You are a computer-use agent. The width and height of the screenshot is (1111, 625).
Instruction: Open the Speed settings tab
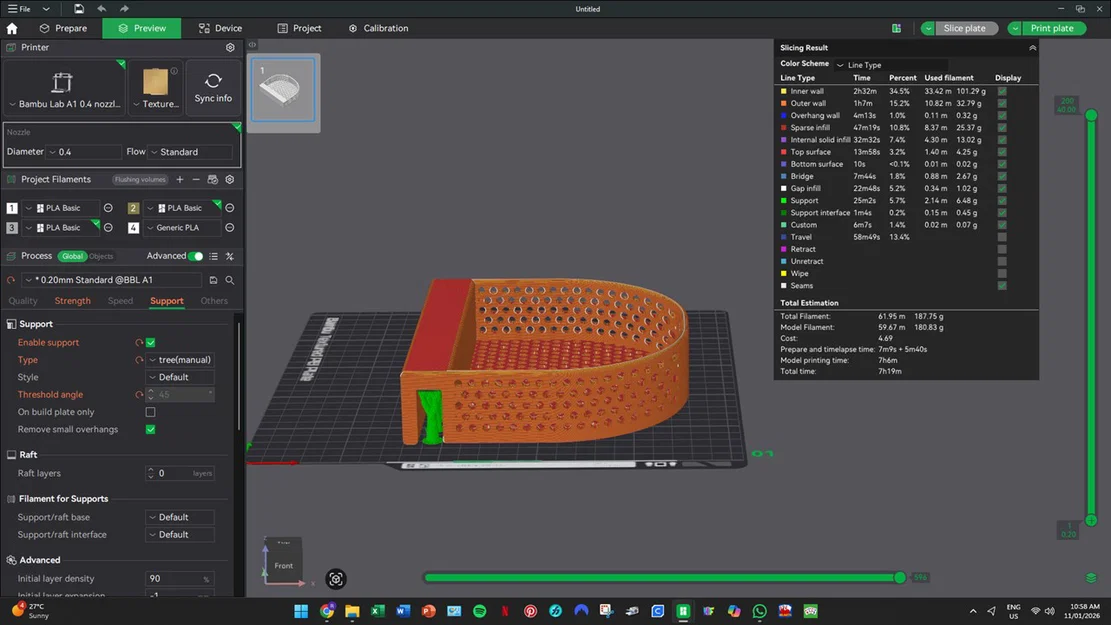click(x=120, y=300)
